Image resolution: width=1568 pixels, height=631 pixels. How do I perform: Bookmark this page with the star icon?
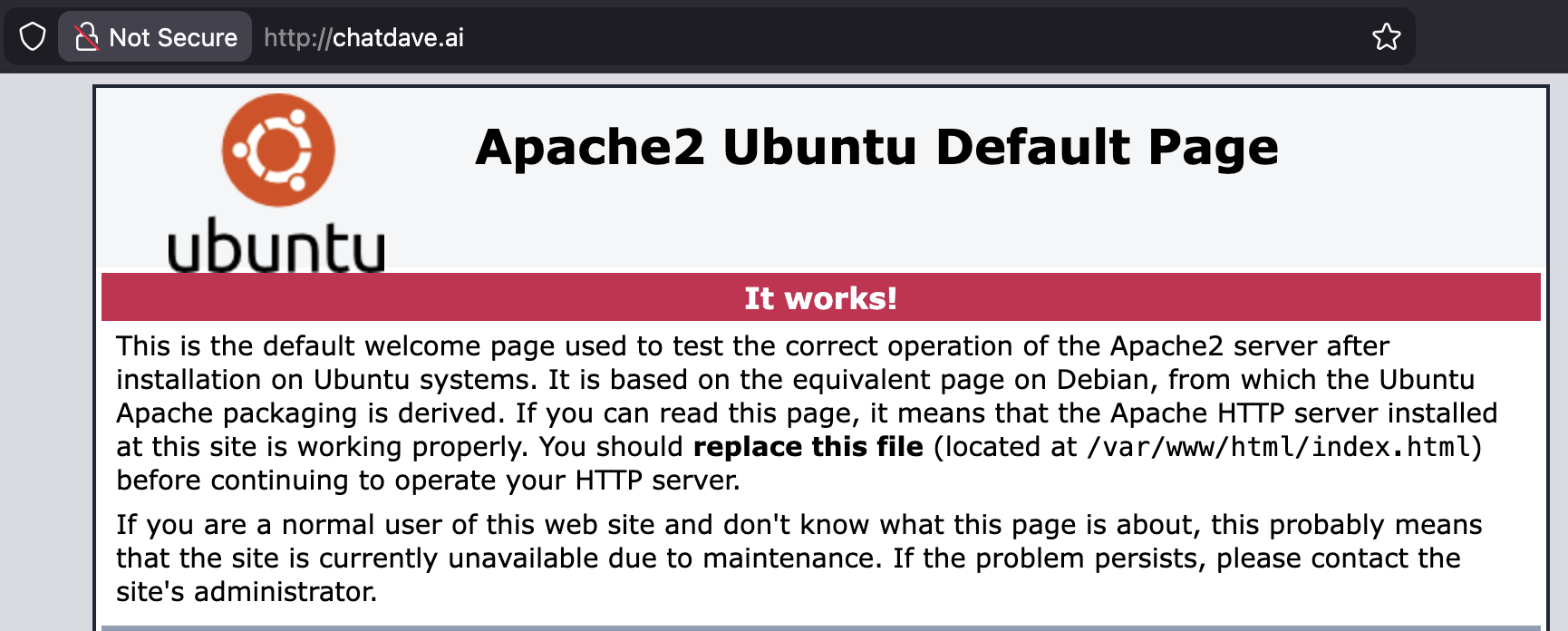pyautogui.click(x=1386, y=37)
